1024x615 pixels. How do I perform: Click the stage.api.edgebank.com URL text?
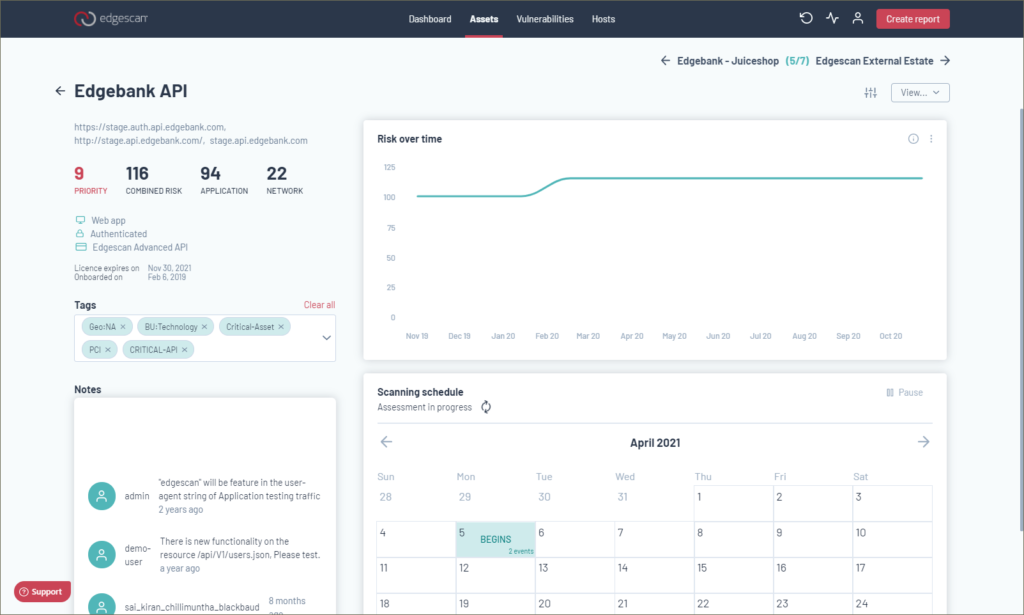(259, 140)
